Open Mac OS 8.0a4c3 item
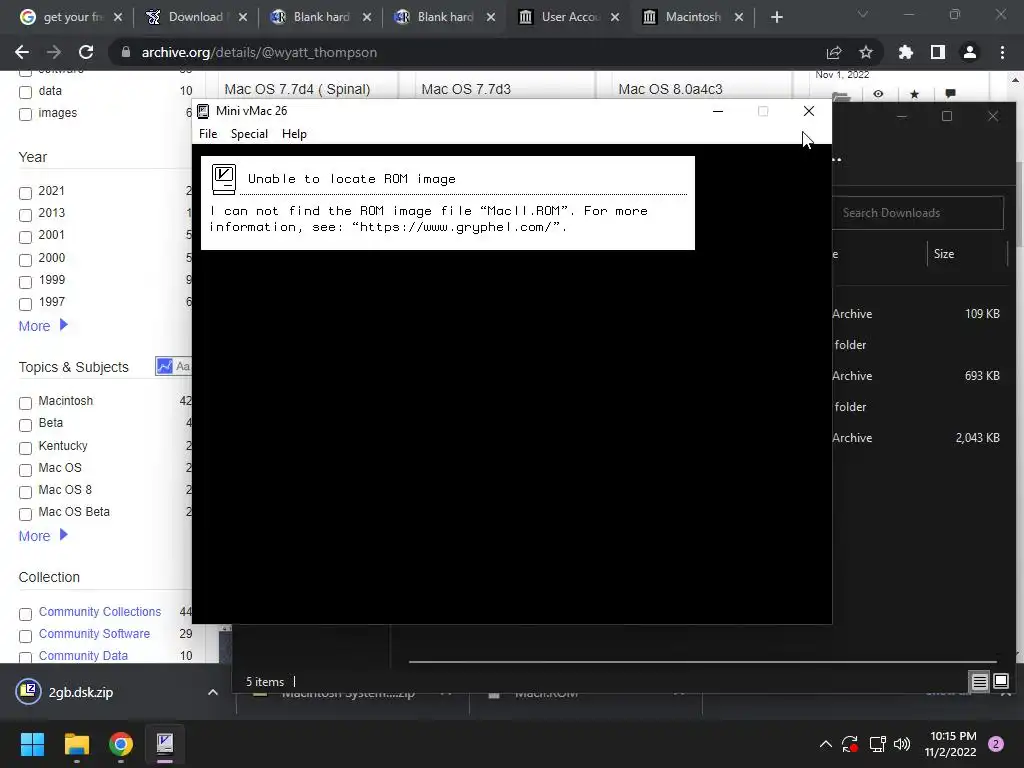This screenshot has height=768, width=1024. 670,89
